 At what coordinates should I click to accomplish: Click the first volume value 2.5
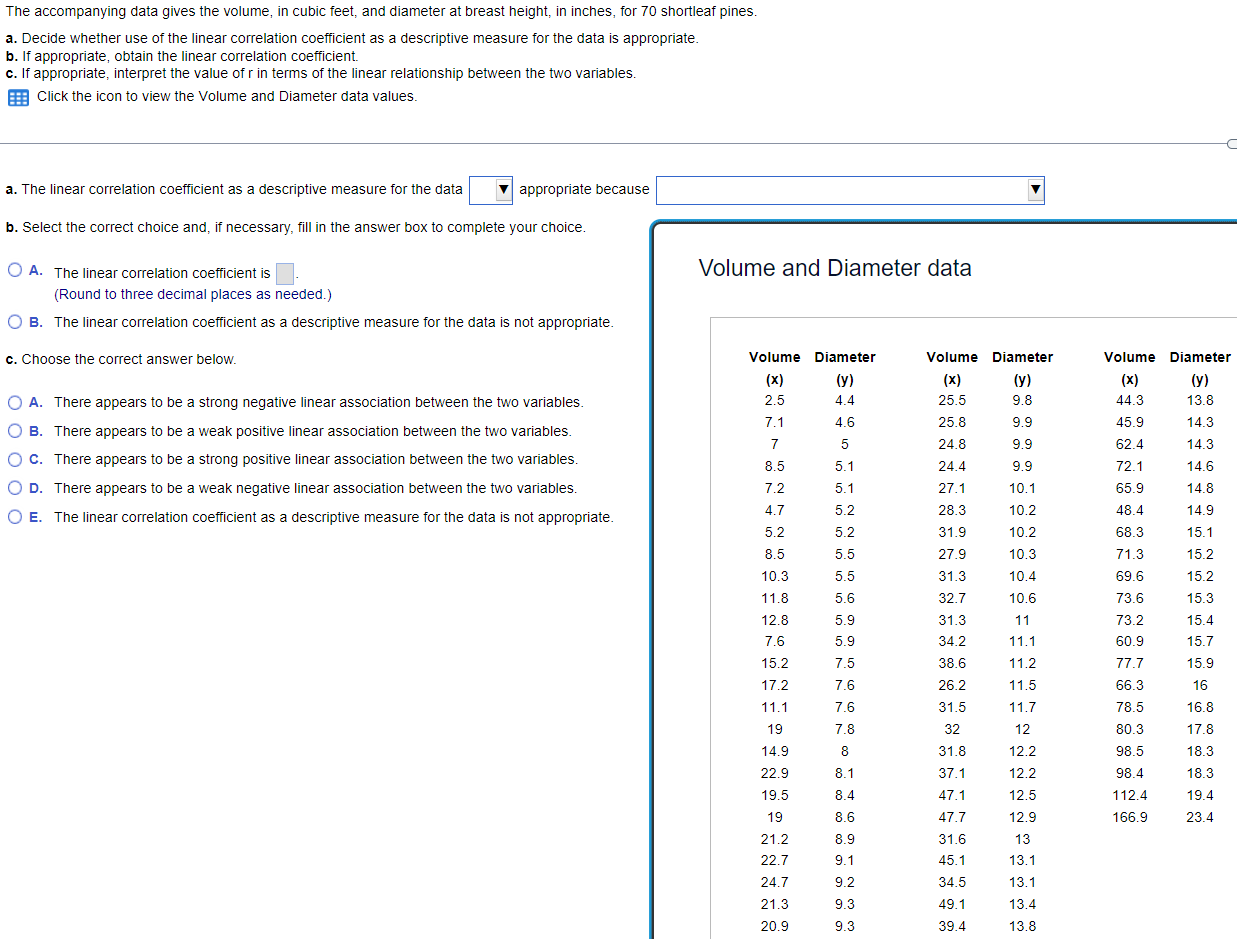[x=774, y=400]
